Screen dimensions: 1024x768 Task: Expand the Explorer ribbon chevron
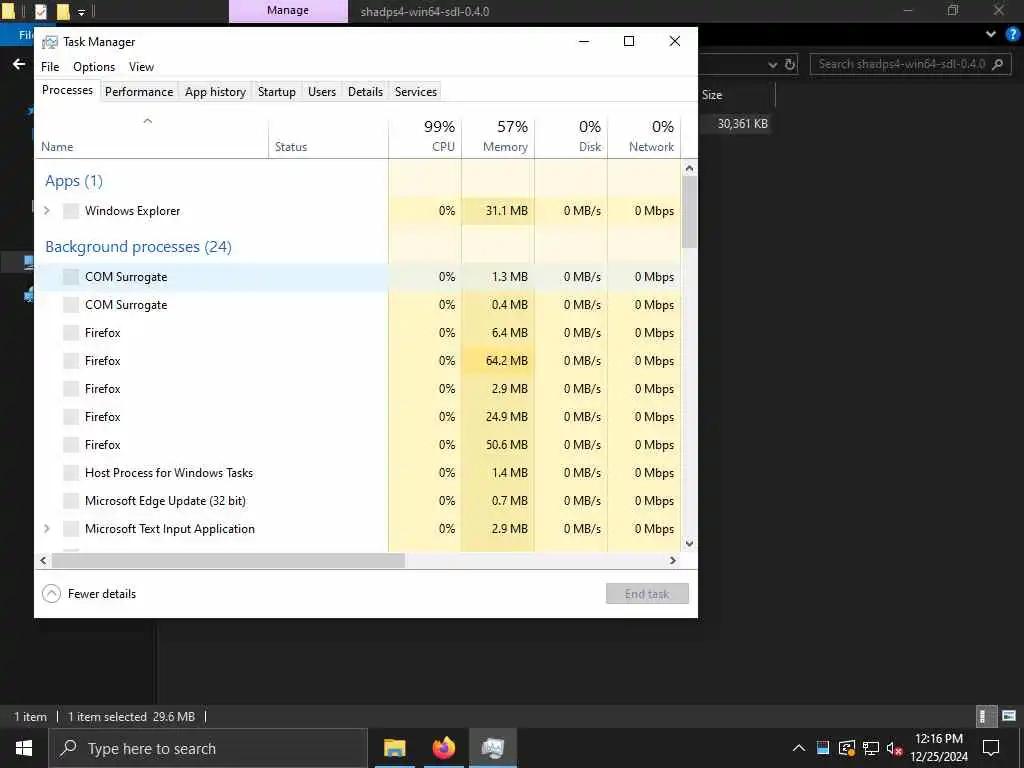pos(991,34)
